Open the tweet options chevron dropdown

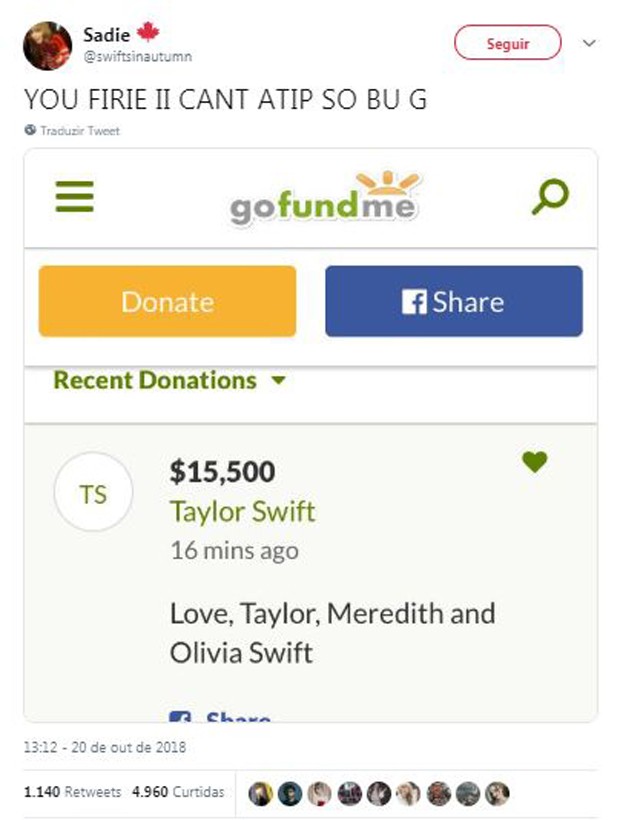[x=589, y=43]
